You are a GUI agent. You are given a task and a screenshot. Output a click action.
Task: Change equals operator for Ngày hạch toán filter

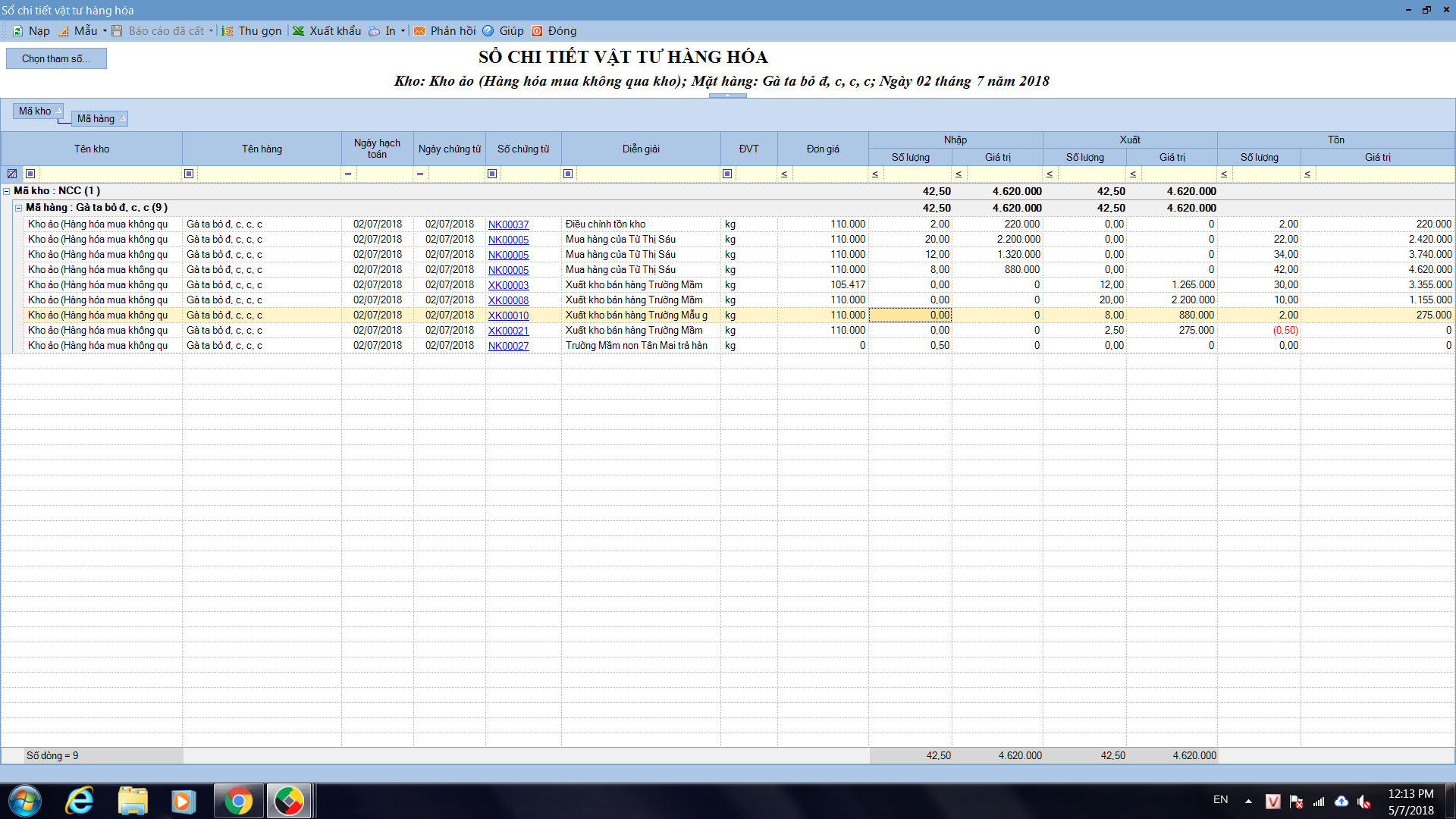pos(348,174)
